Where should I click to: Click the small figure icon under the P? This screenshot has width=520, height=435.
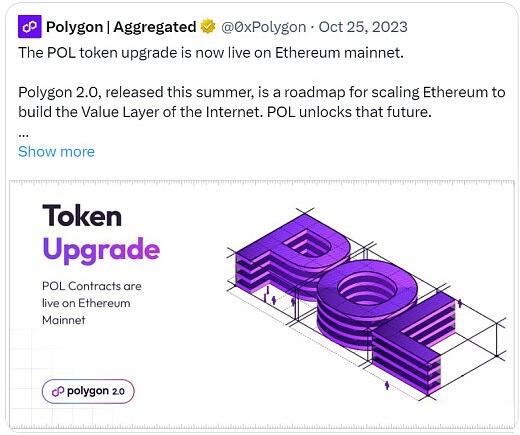tap(274, 300)
